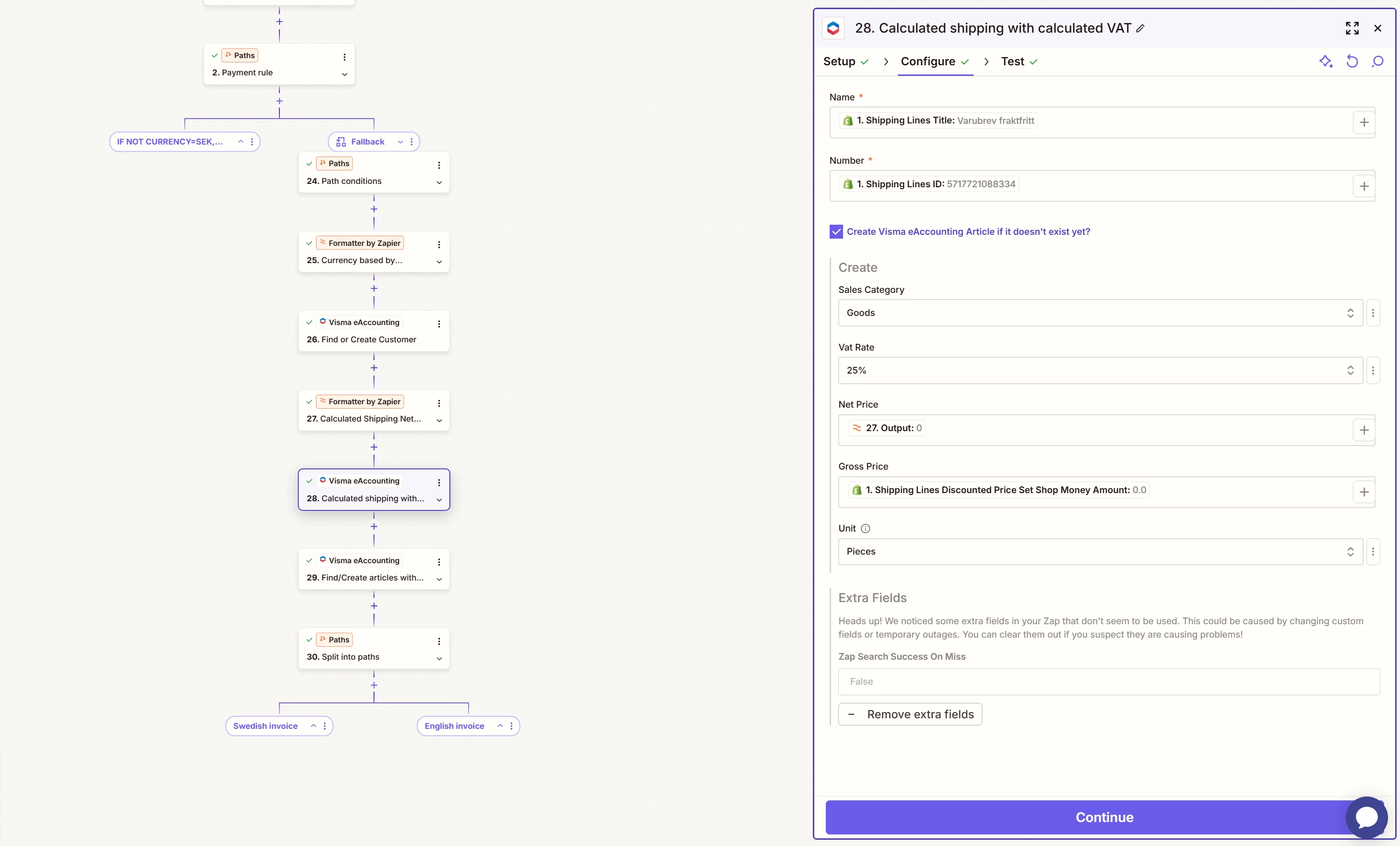Collapse step 28 Calculated shipping chevron
Screen dimensions: 1400x846
439,500
